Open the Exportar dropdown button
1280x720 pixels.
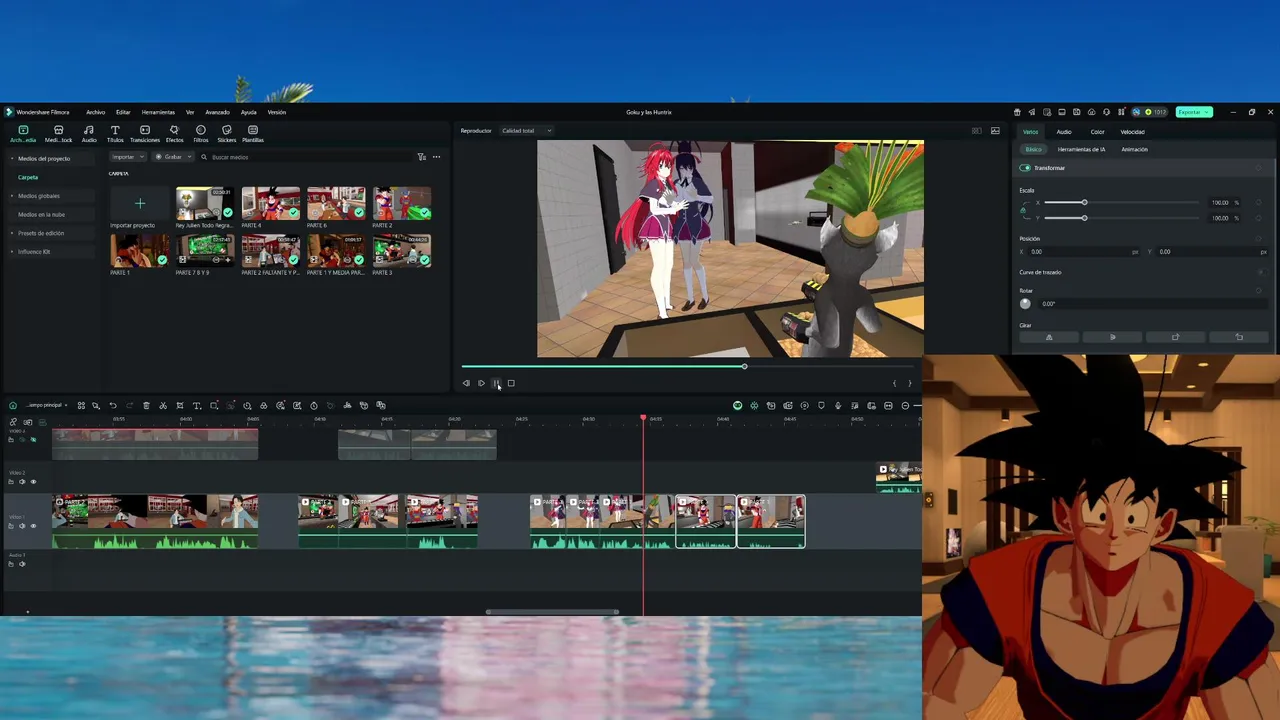point(1194,112)
